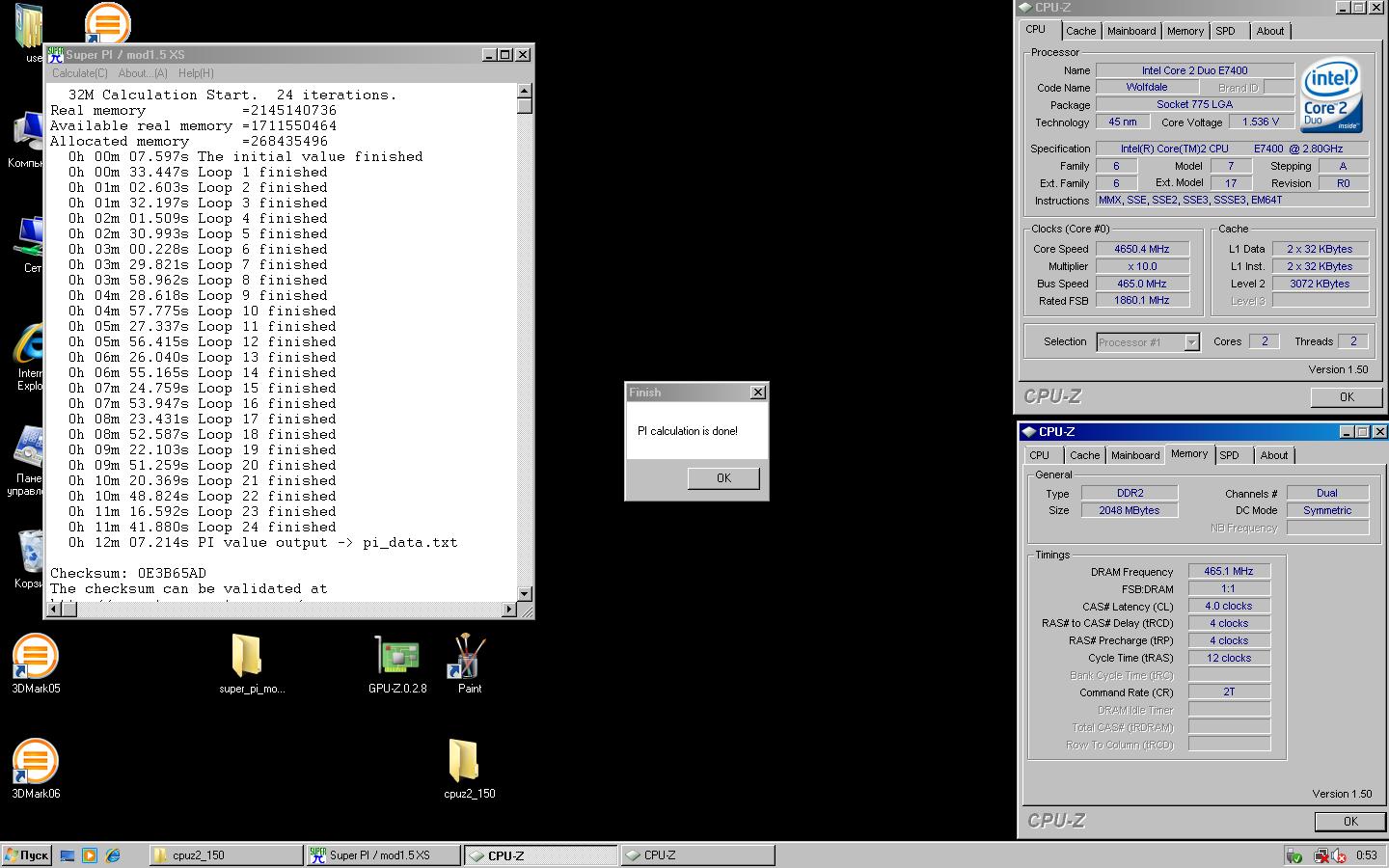Click the Command Rate value 2T
The image size is (1389, 868).
coord(1229,692)
